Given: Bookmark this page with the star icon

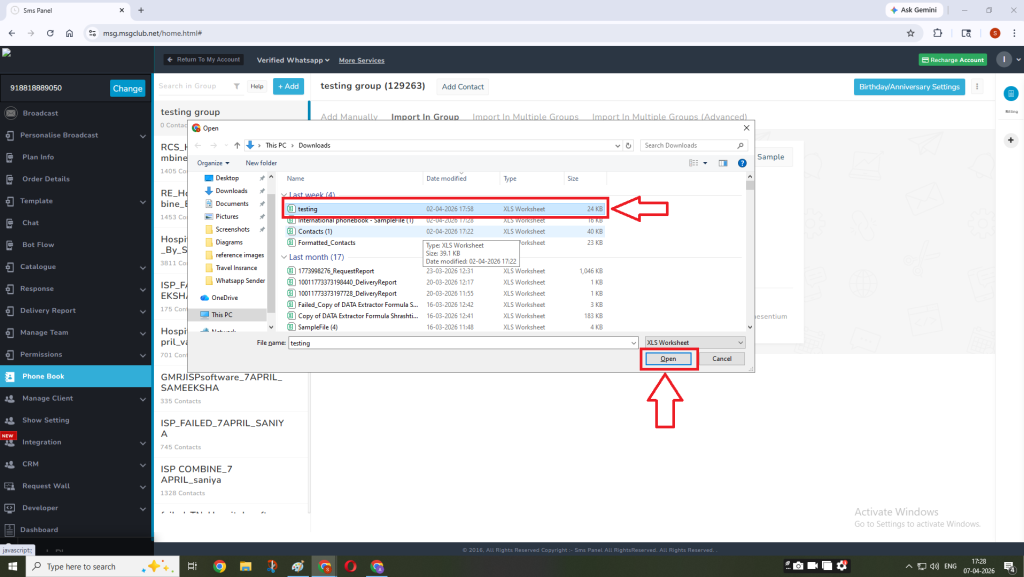Looking at the screenshot, I should (910, 33).
